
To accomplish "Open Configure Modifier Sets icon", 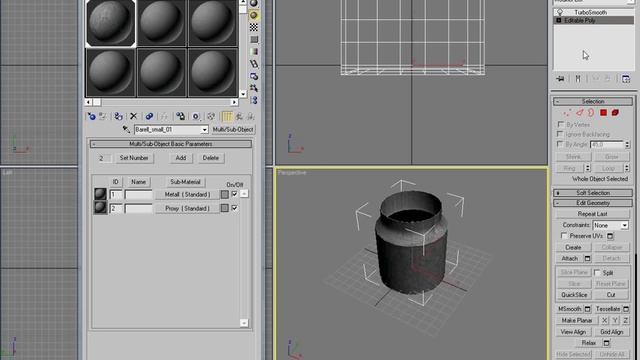I will pyautogui.click(x=626, y=78).
